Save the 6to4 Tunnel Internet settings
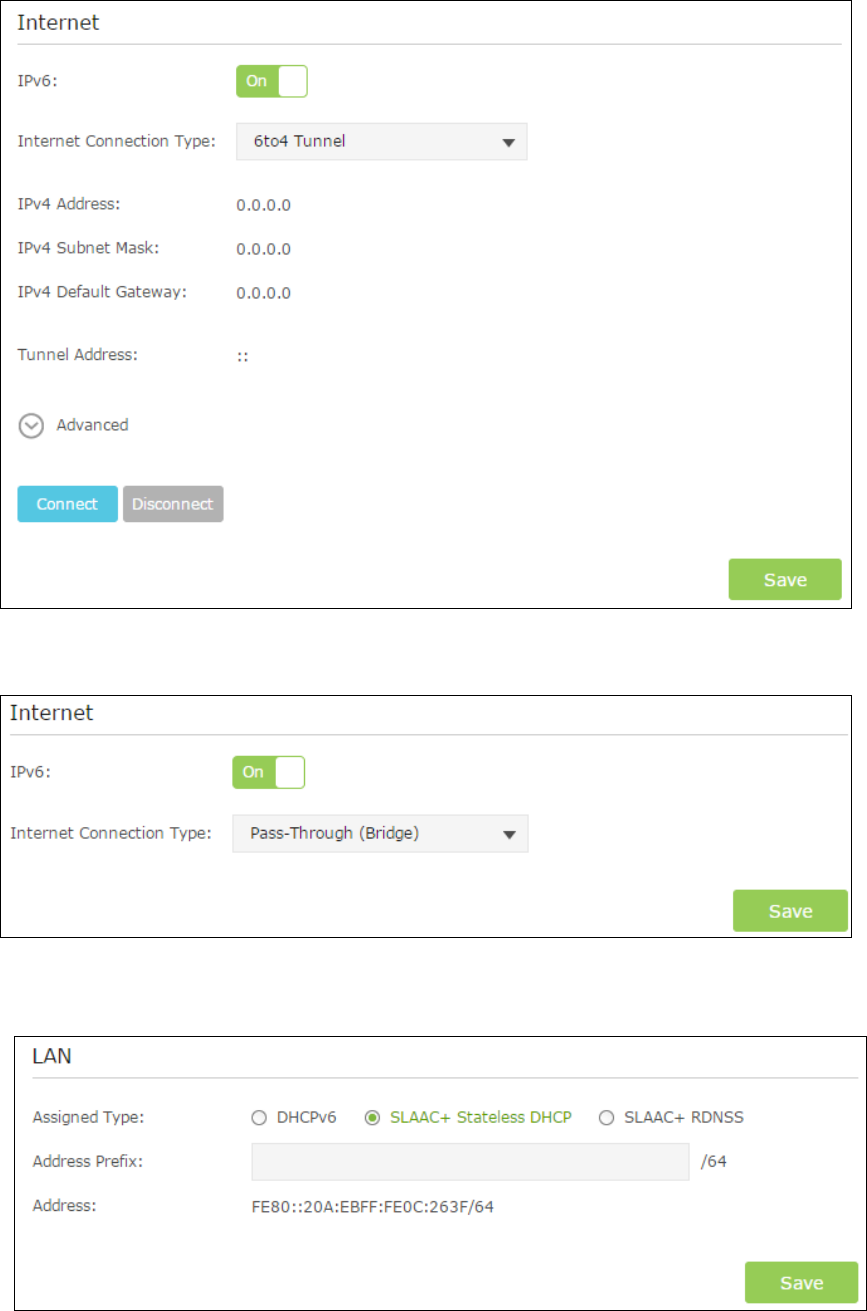Screen dimensions: 867x1311 (x=785, y=579)
